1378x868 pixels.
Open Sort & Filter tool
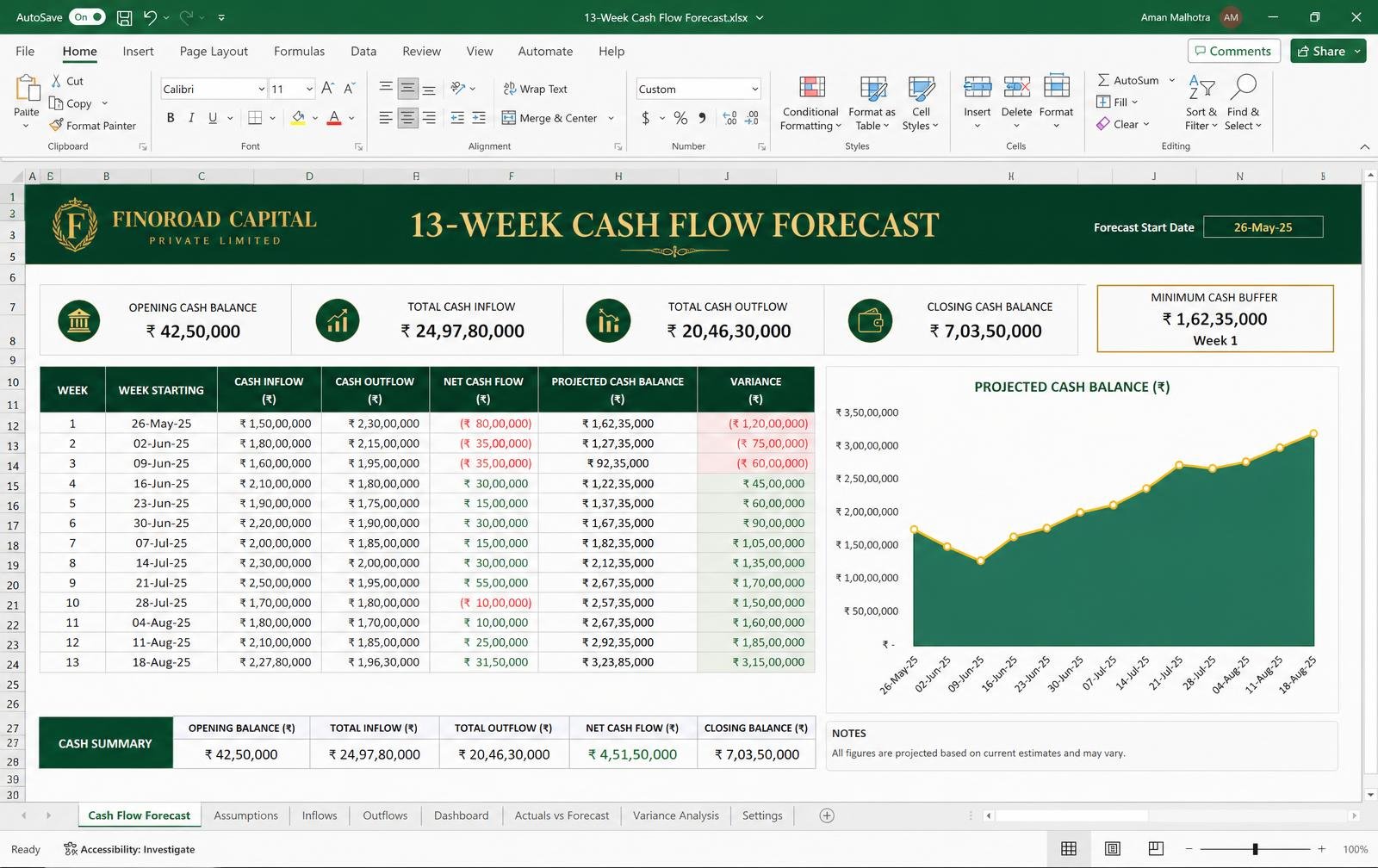1201,102
